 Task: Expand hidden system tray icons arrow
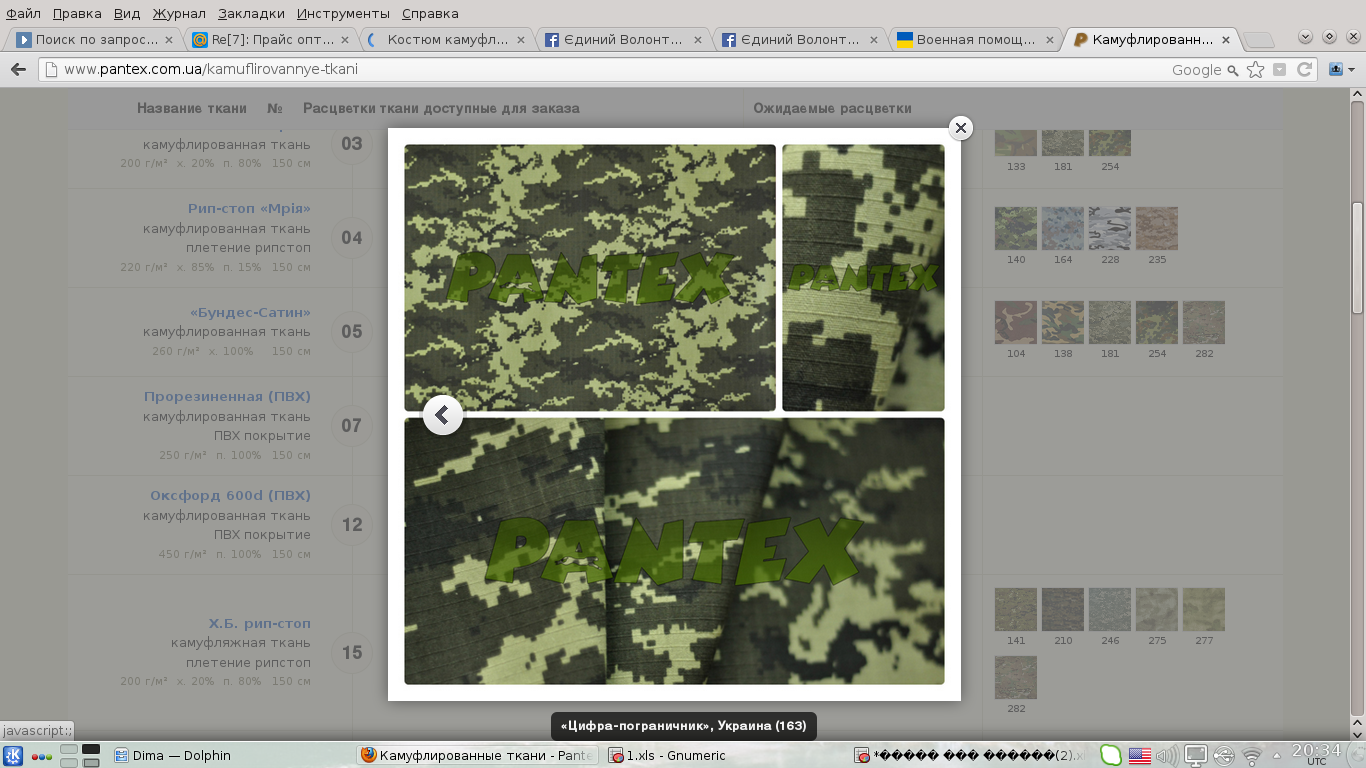tap(1276, 757)
